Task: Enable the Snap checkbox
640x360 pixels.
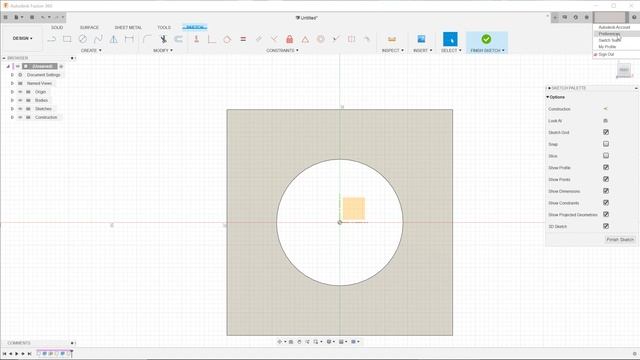Action: tap(606, 144)
